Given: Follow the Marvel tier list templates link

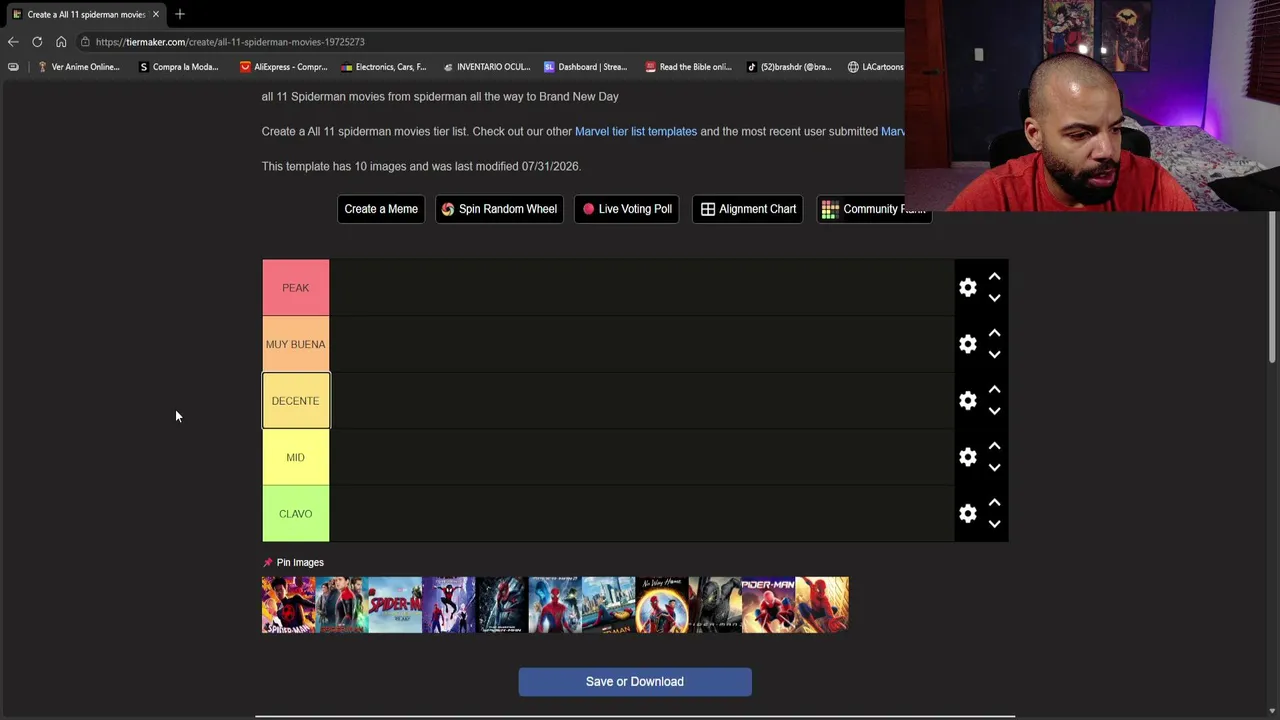Looking at the screenshot, I should (636, 131).
